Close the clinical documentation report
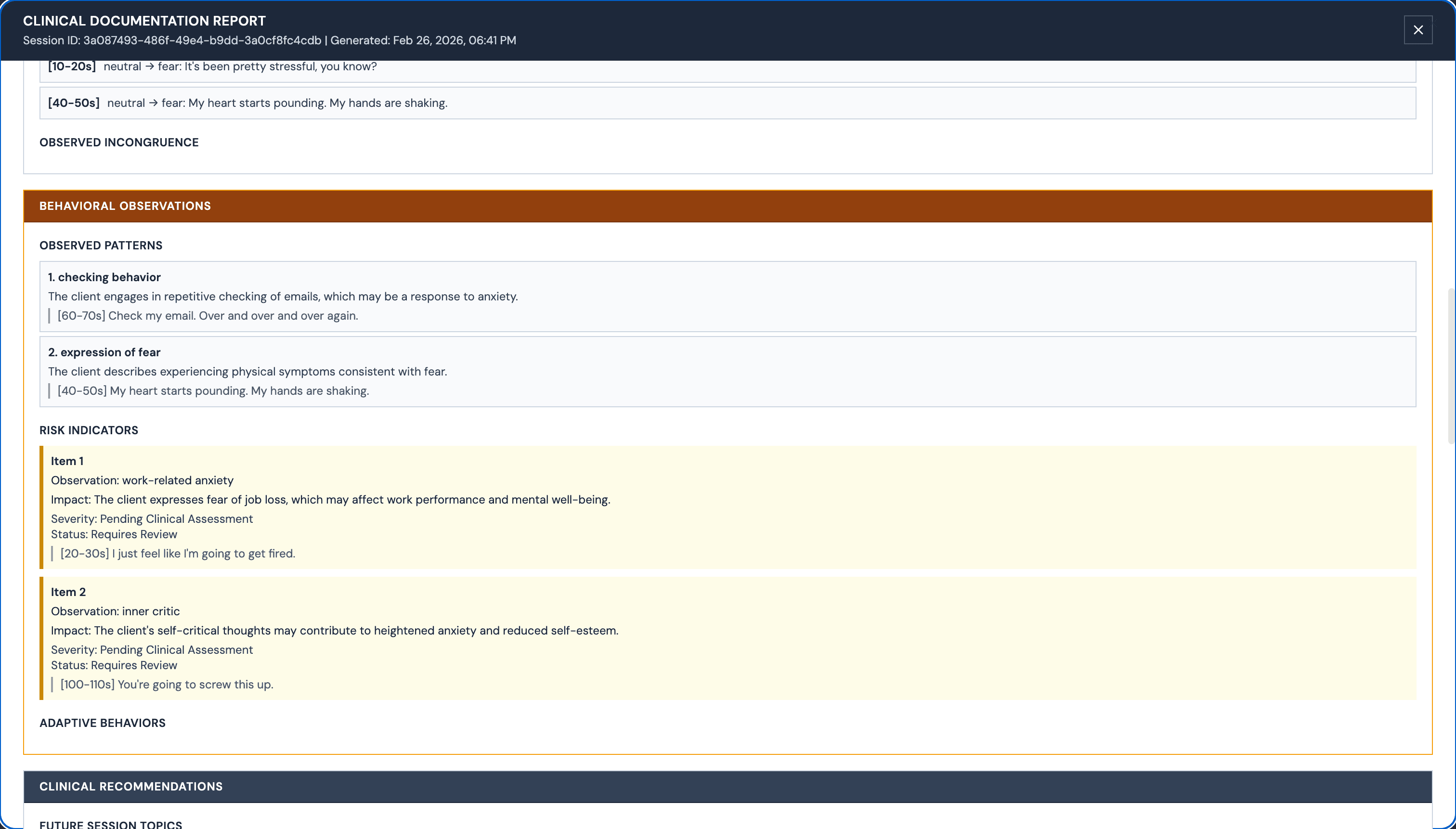Screen dimensions: 1456x829 coord(1417,30)
